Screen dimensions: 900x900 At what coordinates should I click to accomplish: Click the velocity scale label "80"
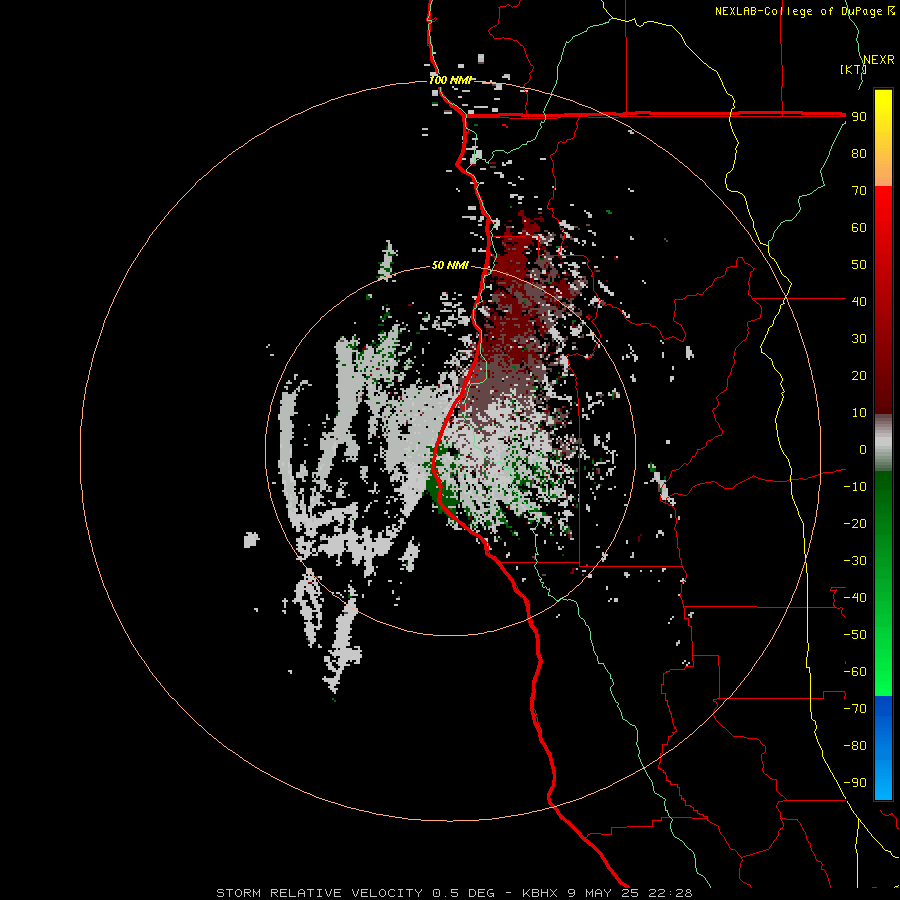tap(859, 154)
